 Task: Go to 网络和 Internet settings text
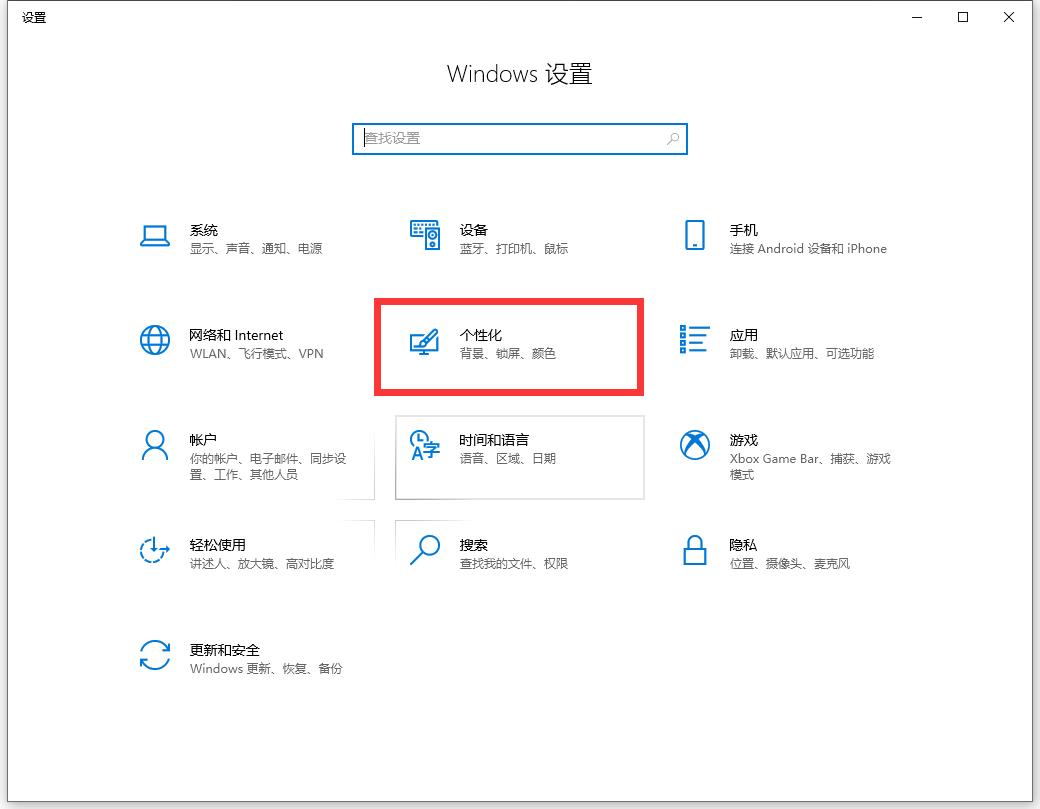pyautogui.click(x=236, y=335)
